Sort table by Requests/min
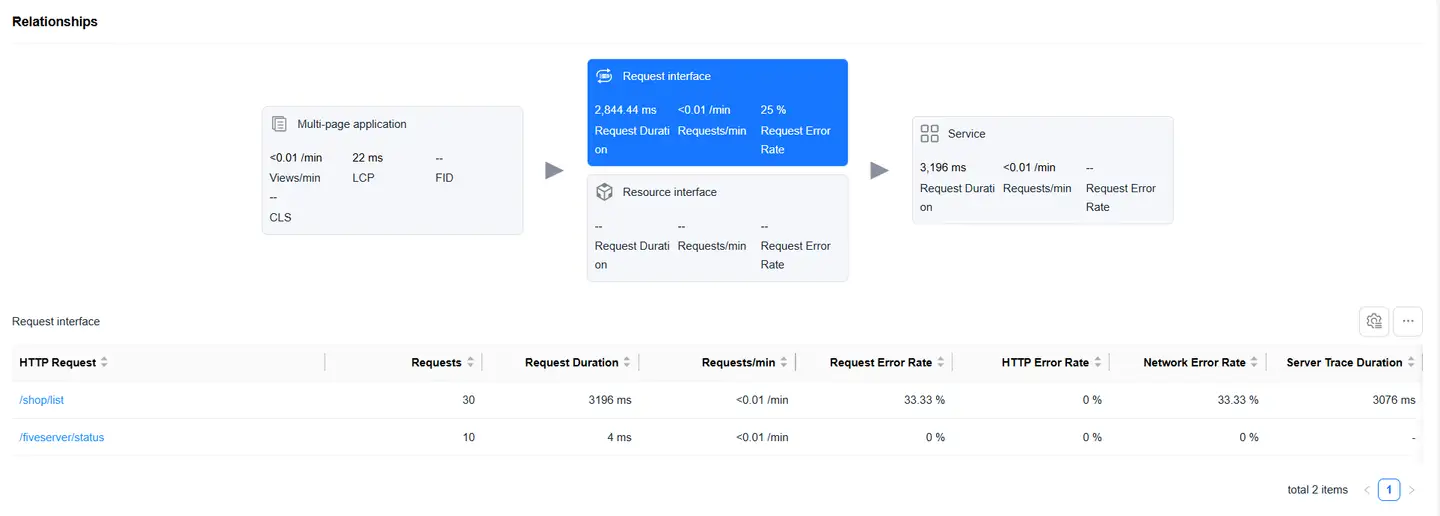The height and width of the screenshot is (516, 1440). click(784, 363)
